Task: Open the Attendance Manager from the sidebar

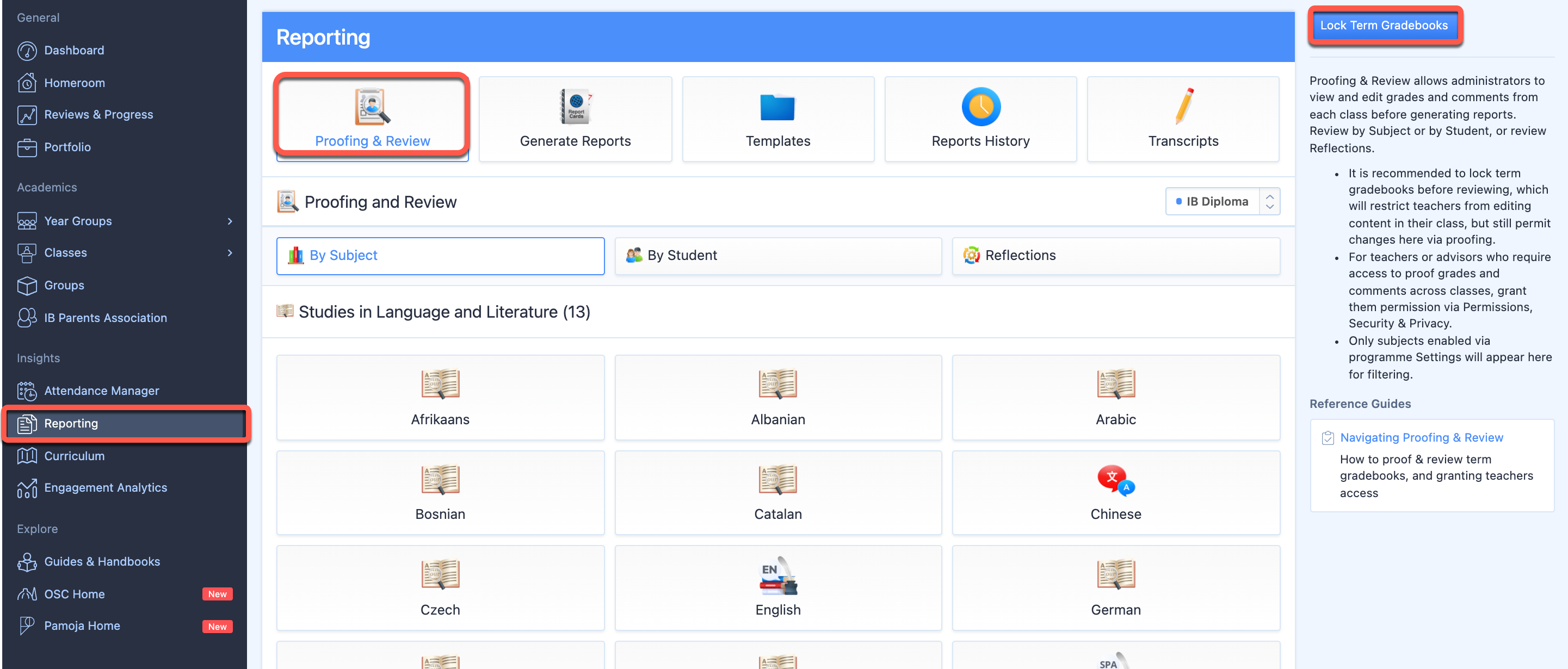Action: point(101,390)
